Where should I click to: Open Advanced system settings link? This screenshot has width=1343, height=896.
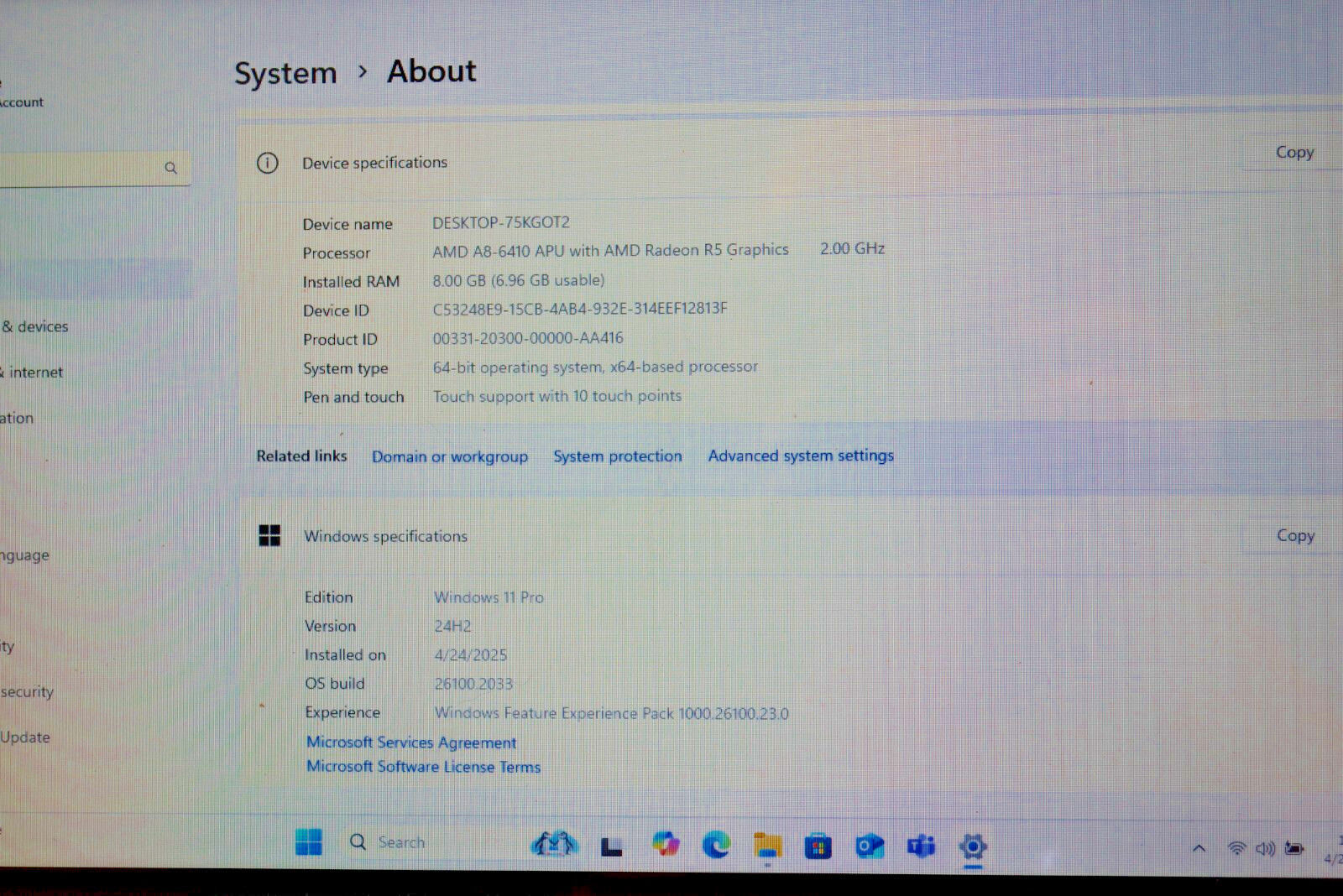point(801,456)
